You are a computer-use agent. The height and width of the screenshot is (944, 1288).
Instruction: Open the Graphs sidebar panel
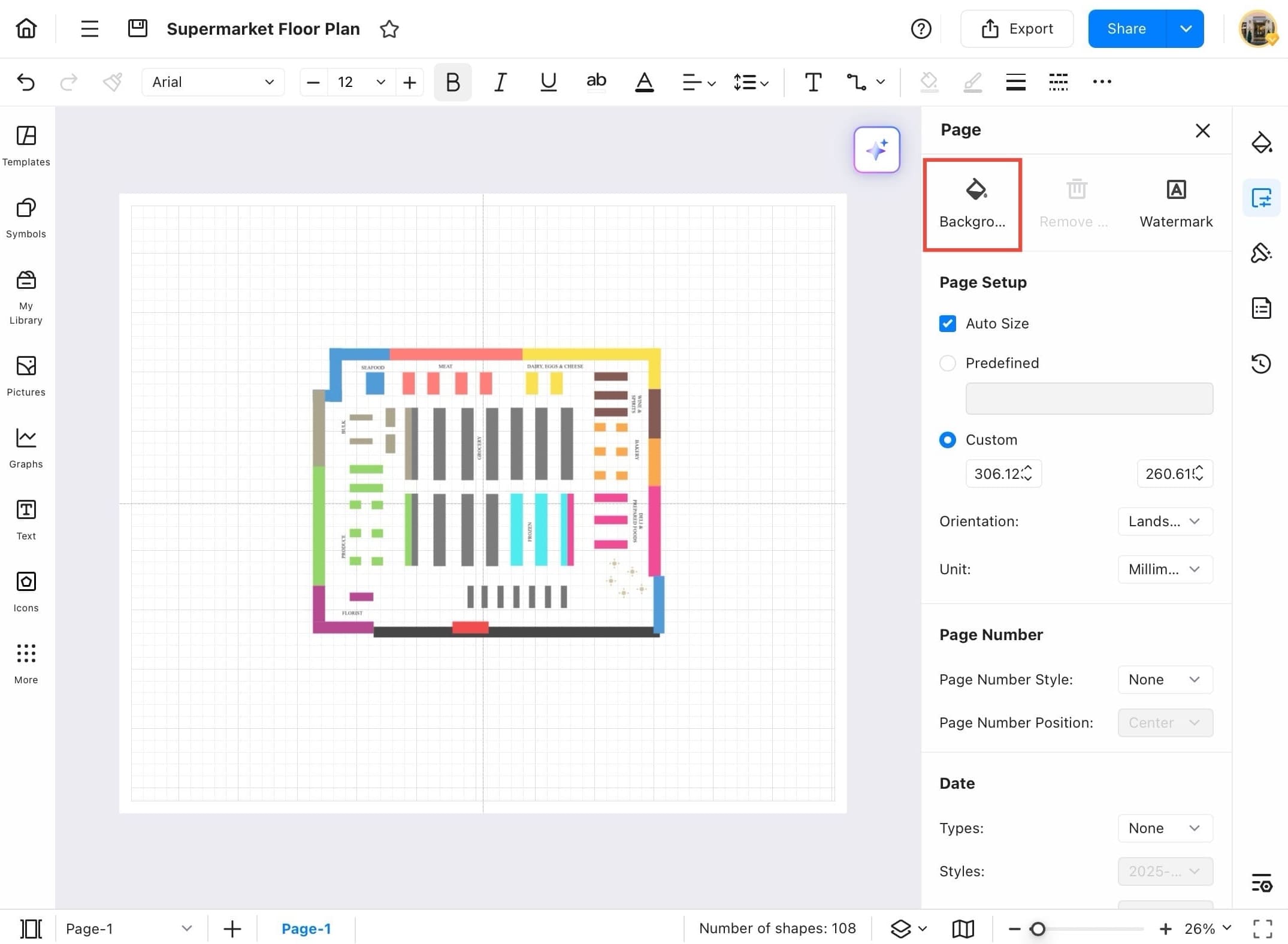pos(26,448)
